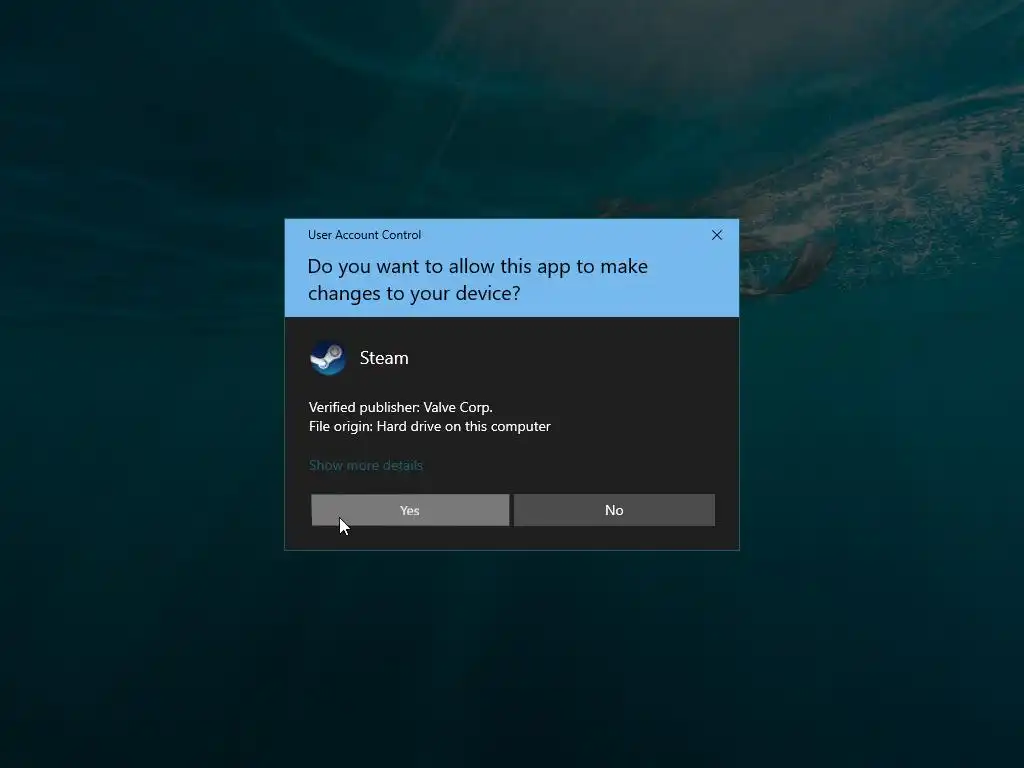Screen dimensions: 1024x768
Task: Click the 'Steam' app name text
Action: (384, 358)
